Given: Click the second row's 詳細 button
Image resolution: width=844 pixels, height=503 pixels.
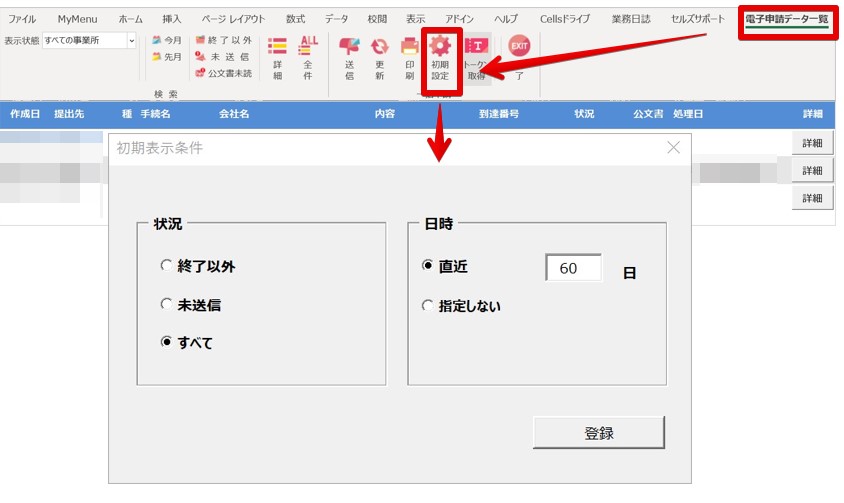Looking at the screenshot, I should (812, 170).
